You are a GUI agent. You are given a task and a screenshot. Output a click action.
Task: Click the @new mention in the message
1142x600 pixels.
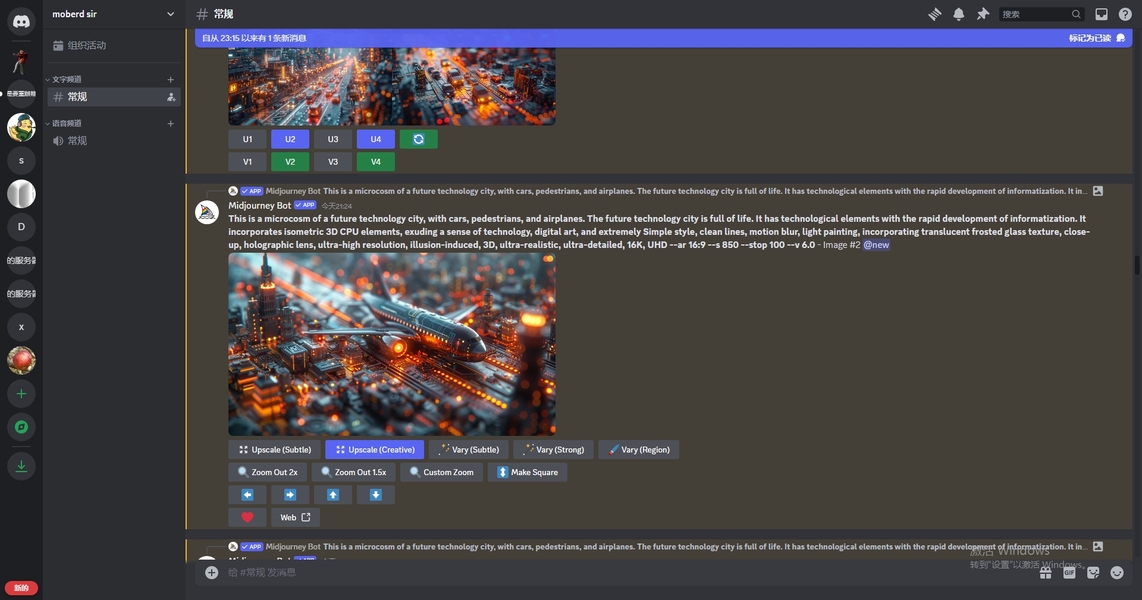[876, 245]
